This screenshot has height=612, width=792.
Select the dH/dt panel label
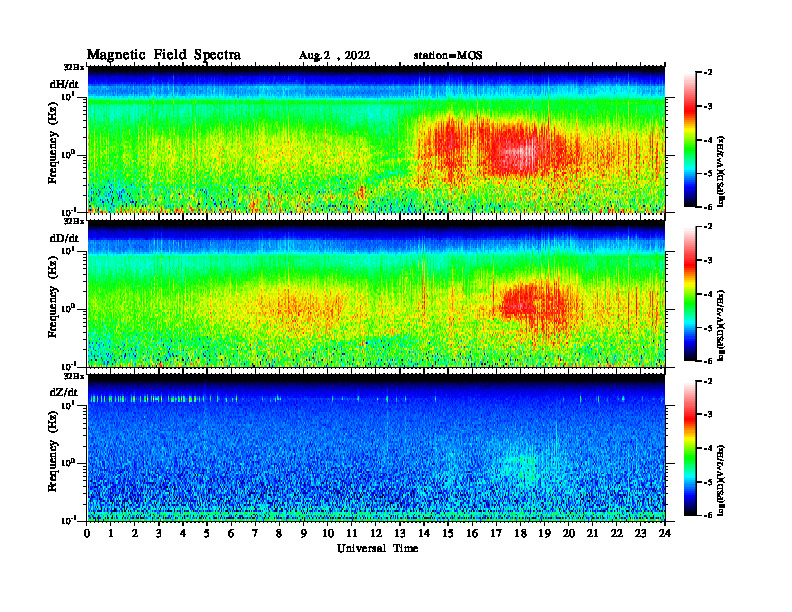pyautogui.click(x=64, y=84)
